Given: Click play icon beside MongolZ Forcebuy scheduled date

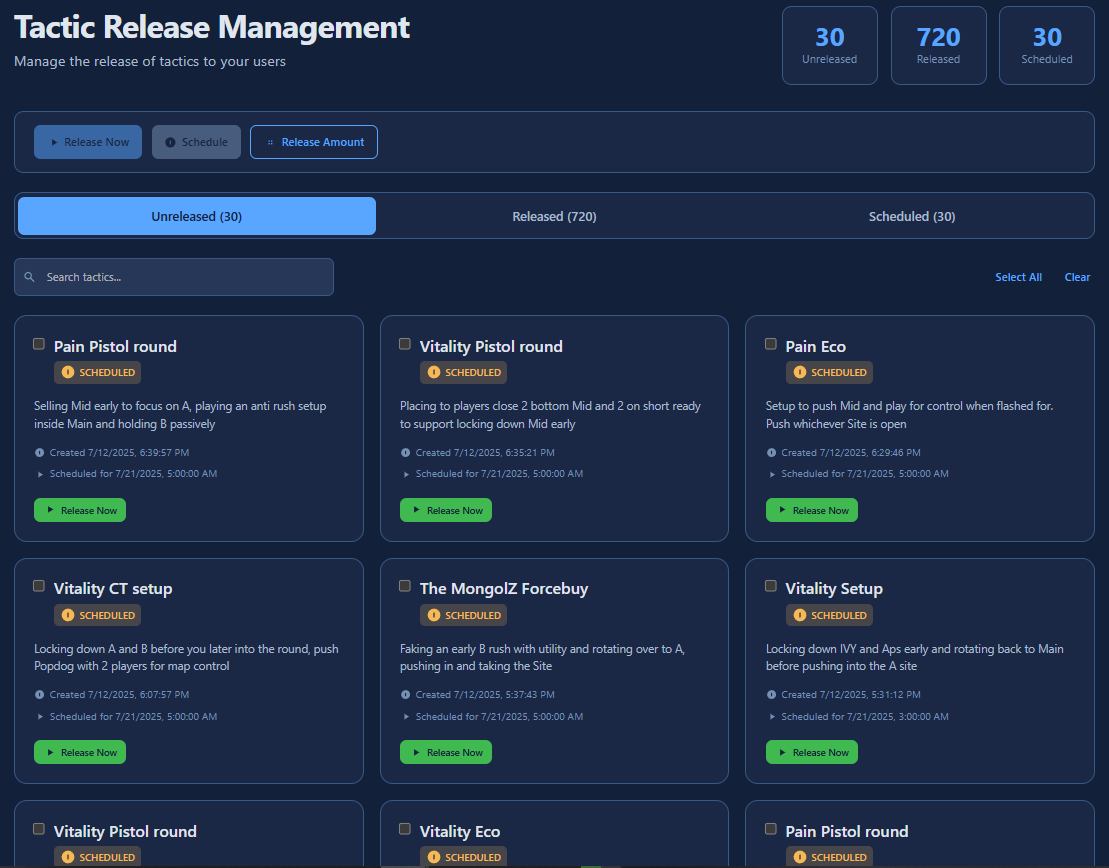Looking at the screenshot, I should coord(406,717).
